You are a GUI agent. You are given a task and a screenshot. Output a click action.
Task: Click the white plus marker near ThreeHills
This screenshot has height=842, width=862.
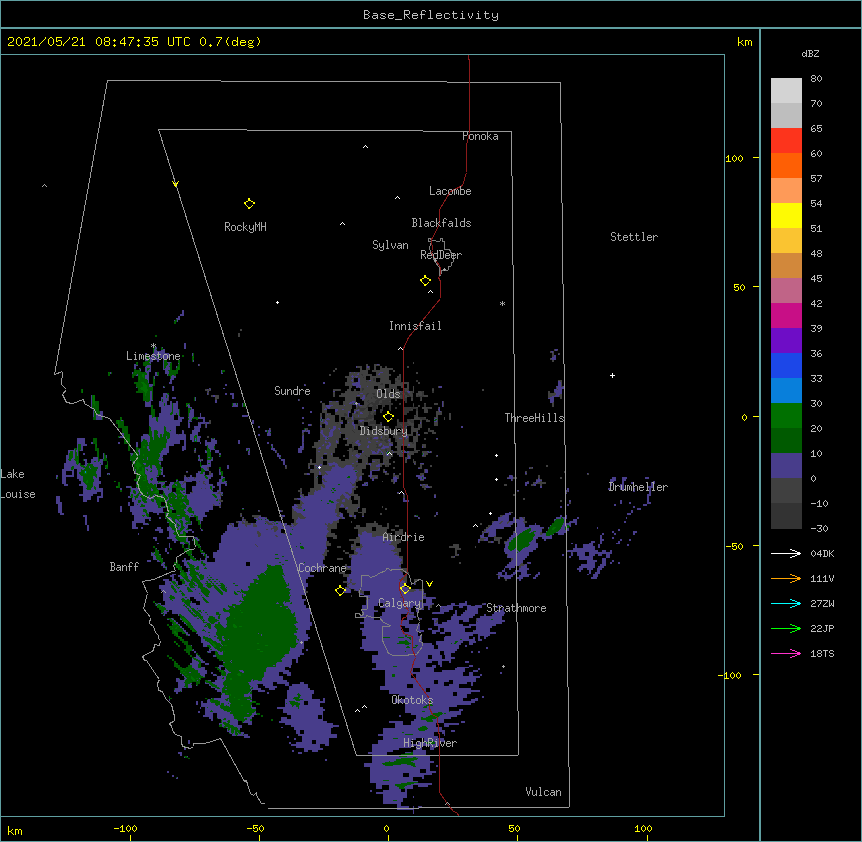click(x=612, y=375)
